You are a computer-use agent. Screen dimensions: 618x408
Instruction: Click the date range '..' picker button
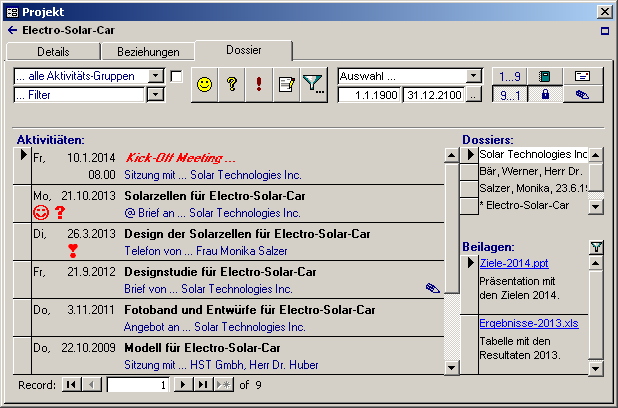click(474, 95)
